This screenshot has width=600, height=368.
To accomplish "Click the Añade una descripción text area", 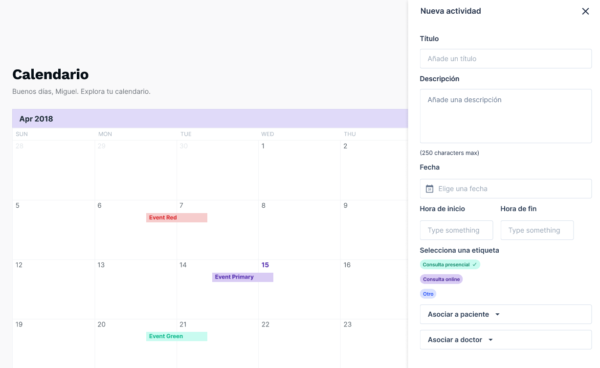I will [505, 116].
